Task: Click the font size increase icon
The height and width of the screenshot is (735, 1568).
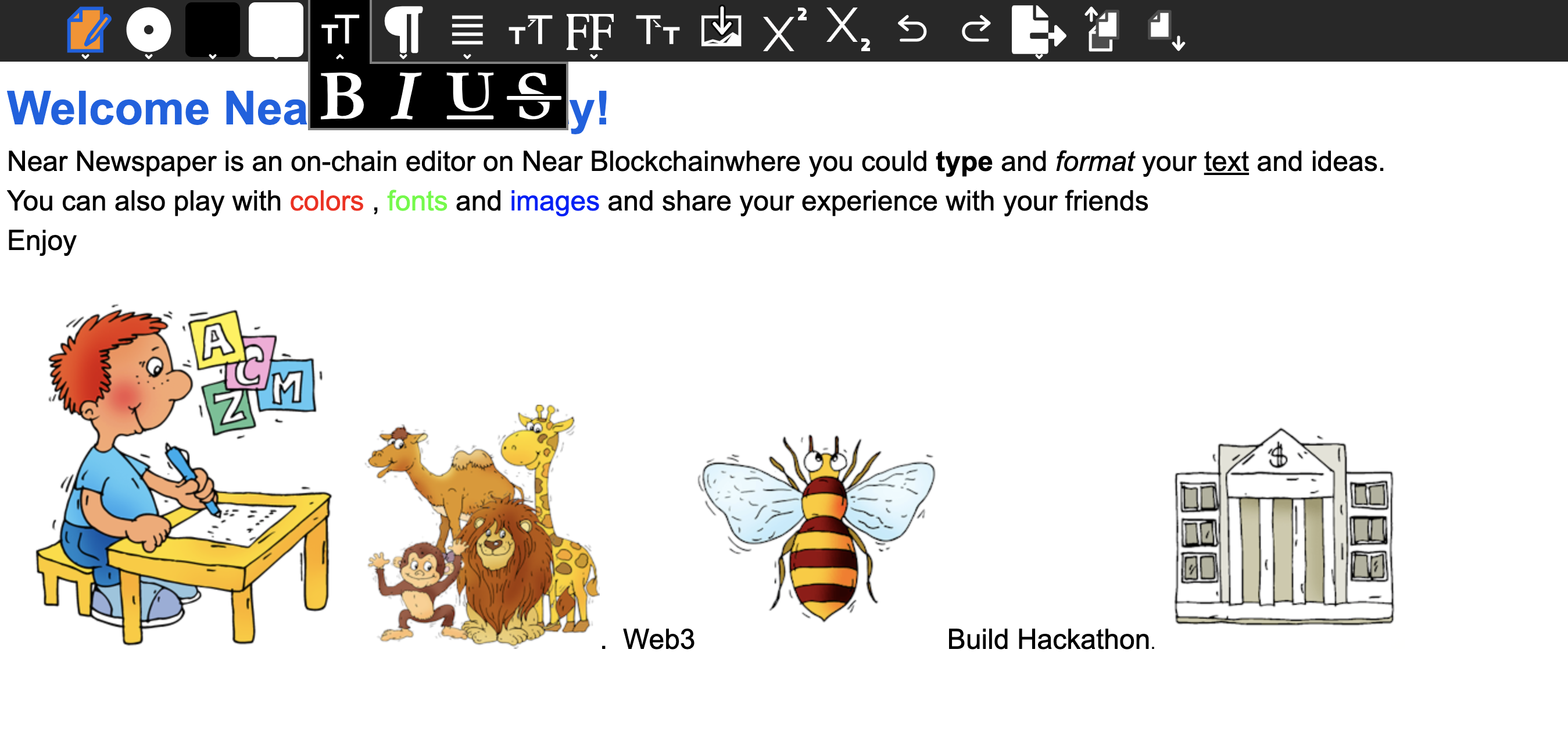Action: click(x=530, y=30)
